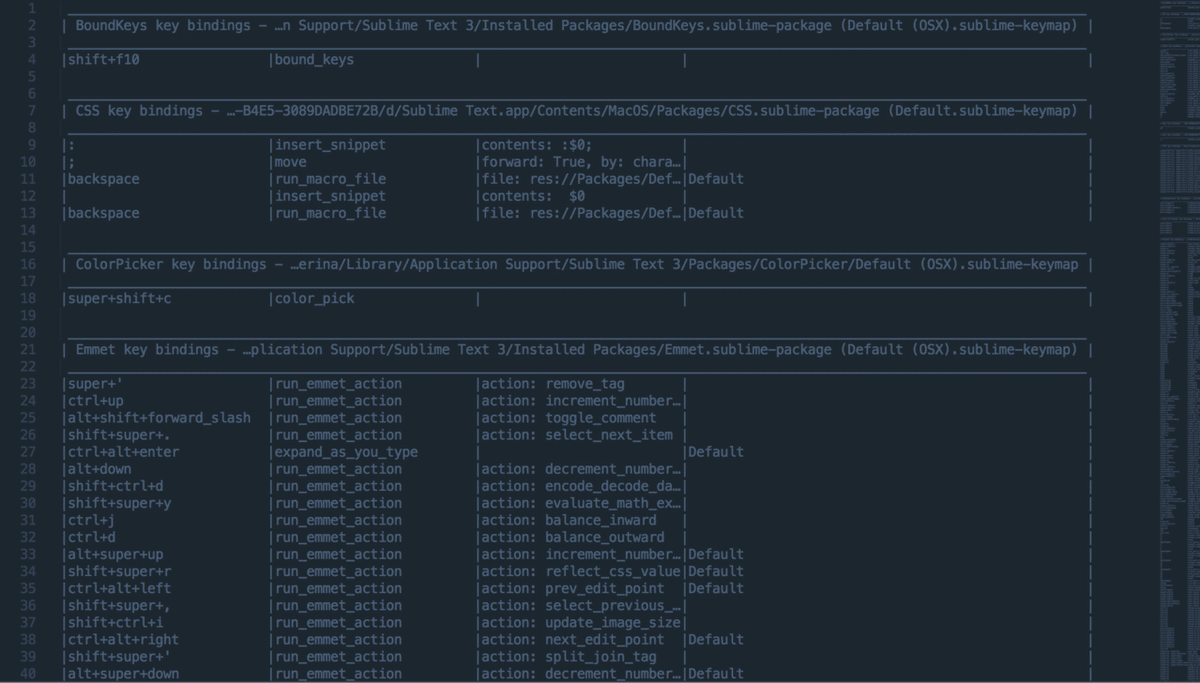Click the BoundKeys key bindings header line
1200x683 pixels.
[x=576, y=26]
